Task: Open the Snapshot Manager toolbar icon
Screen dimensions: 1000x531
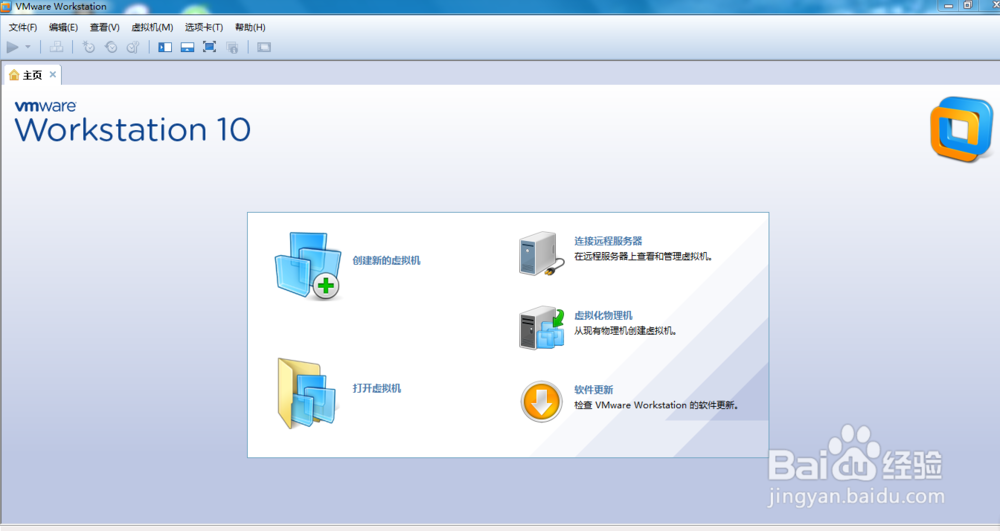Action: [x=133, y=47]
